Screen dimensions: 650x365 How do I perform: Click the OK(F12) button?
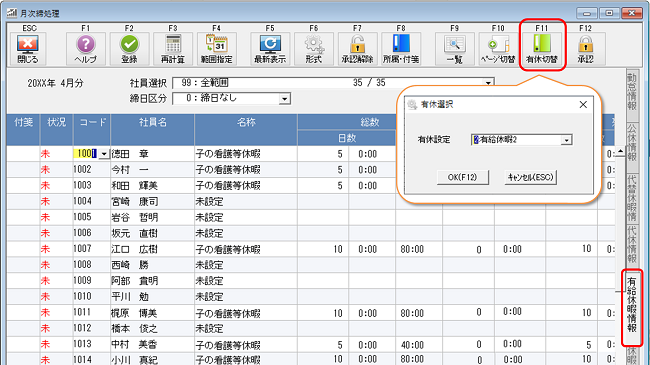[x=463, y=177]
